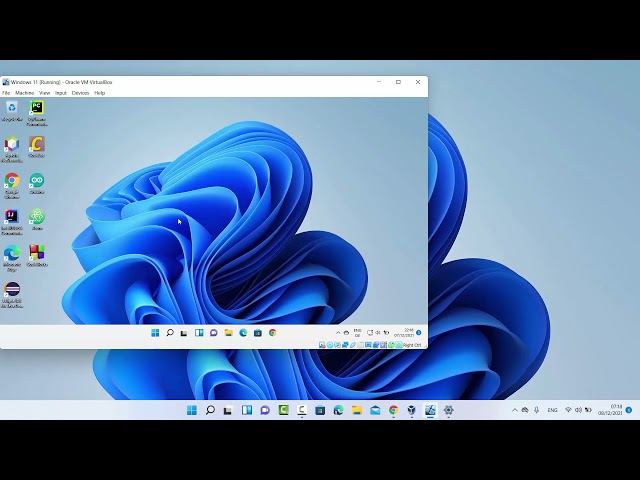This screenshot has height=480, width=640.
Task: Switch to running Windows 11 VM taskbar item
Action: coord(430,410)
